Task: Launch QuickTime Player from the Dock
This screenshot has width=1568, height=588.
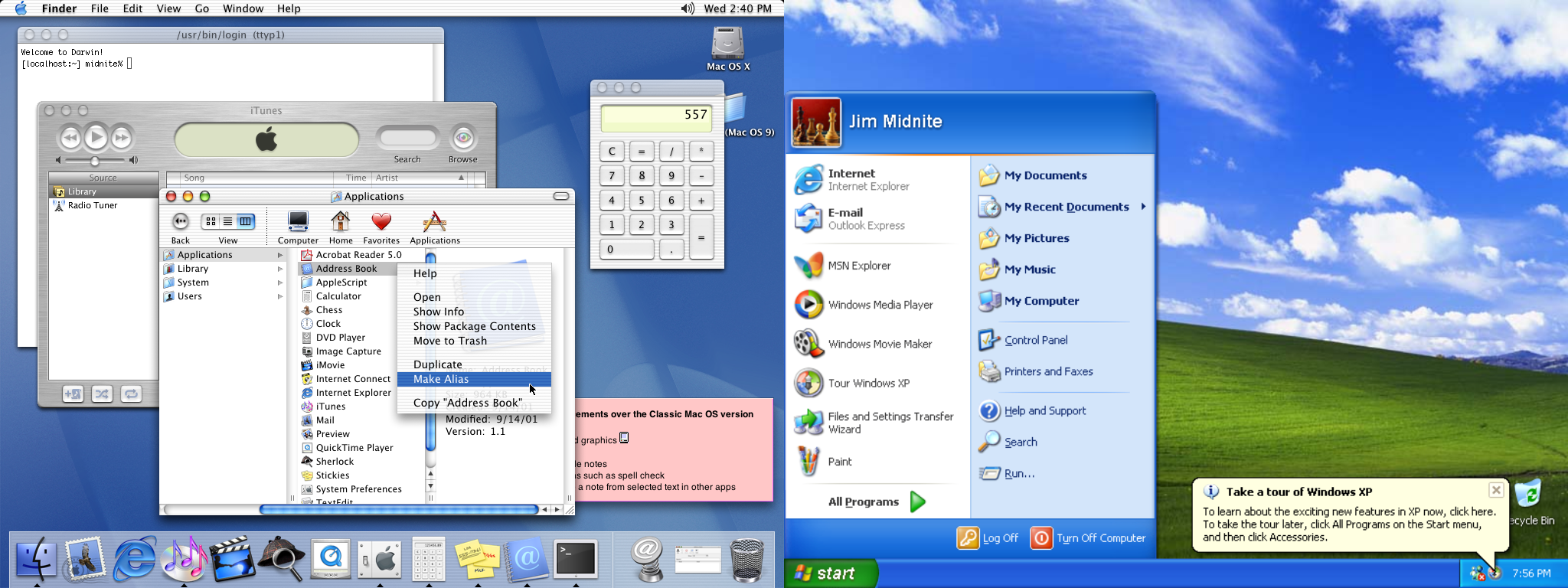Action: click(x=331, y=559)
